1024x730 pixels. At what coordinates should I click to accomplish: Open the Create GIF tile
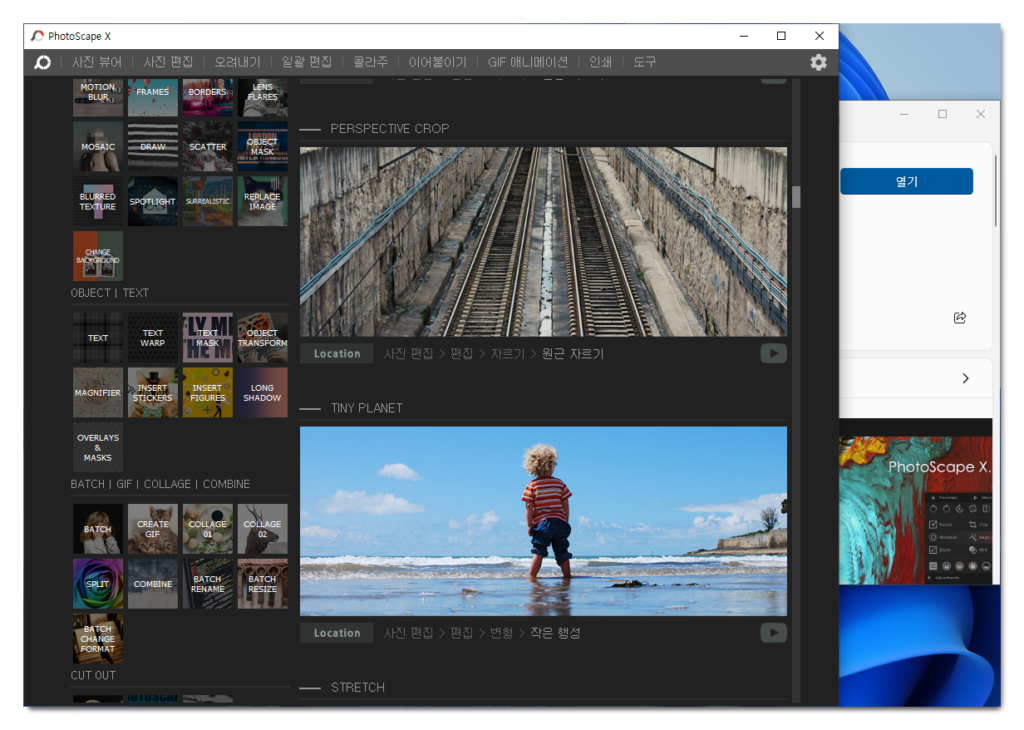[x=153, y=529]
